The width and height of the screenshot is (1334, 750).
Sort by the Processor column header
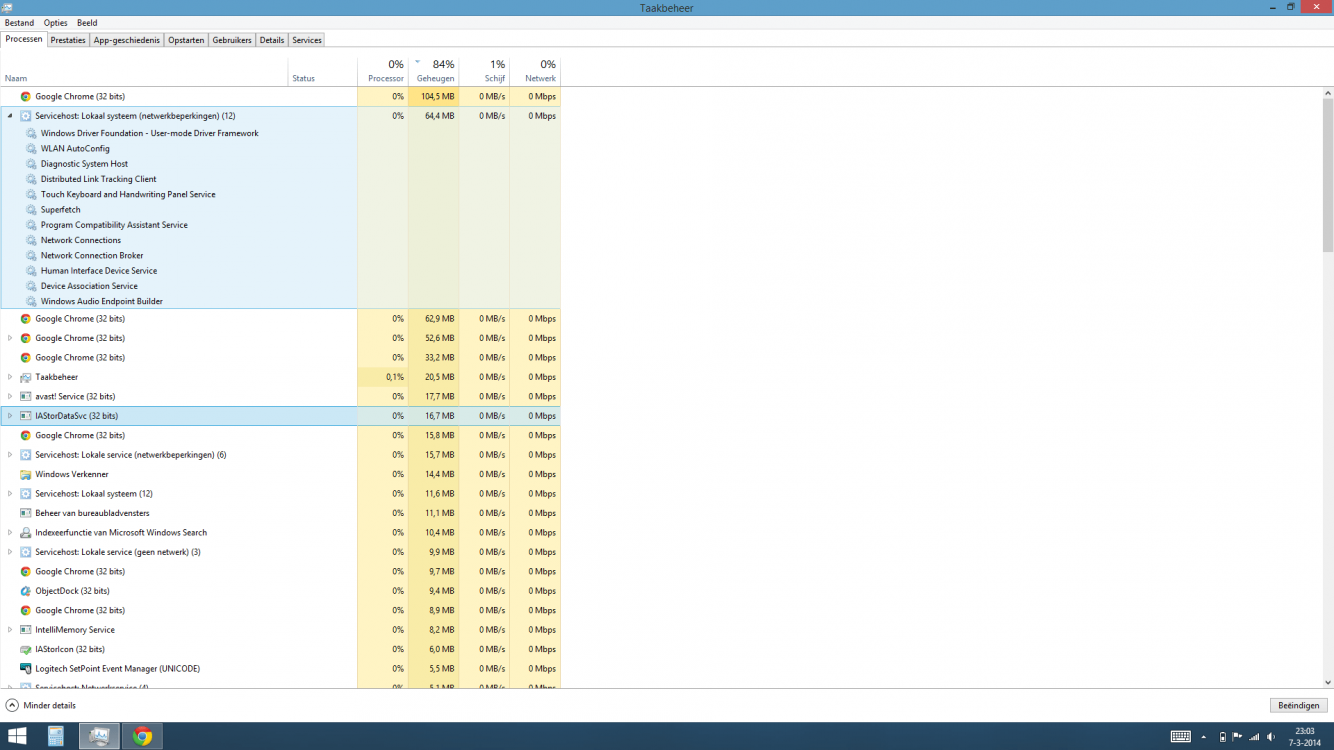point(383,71)
